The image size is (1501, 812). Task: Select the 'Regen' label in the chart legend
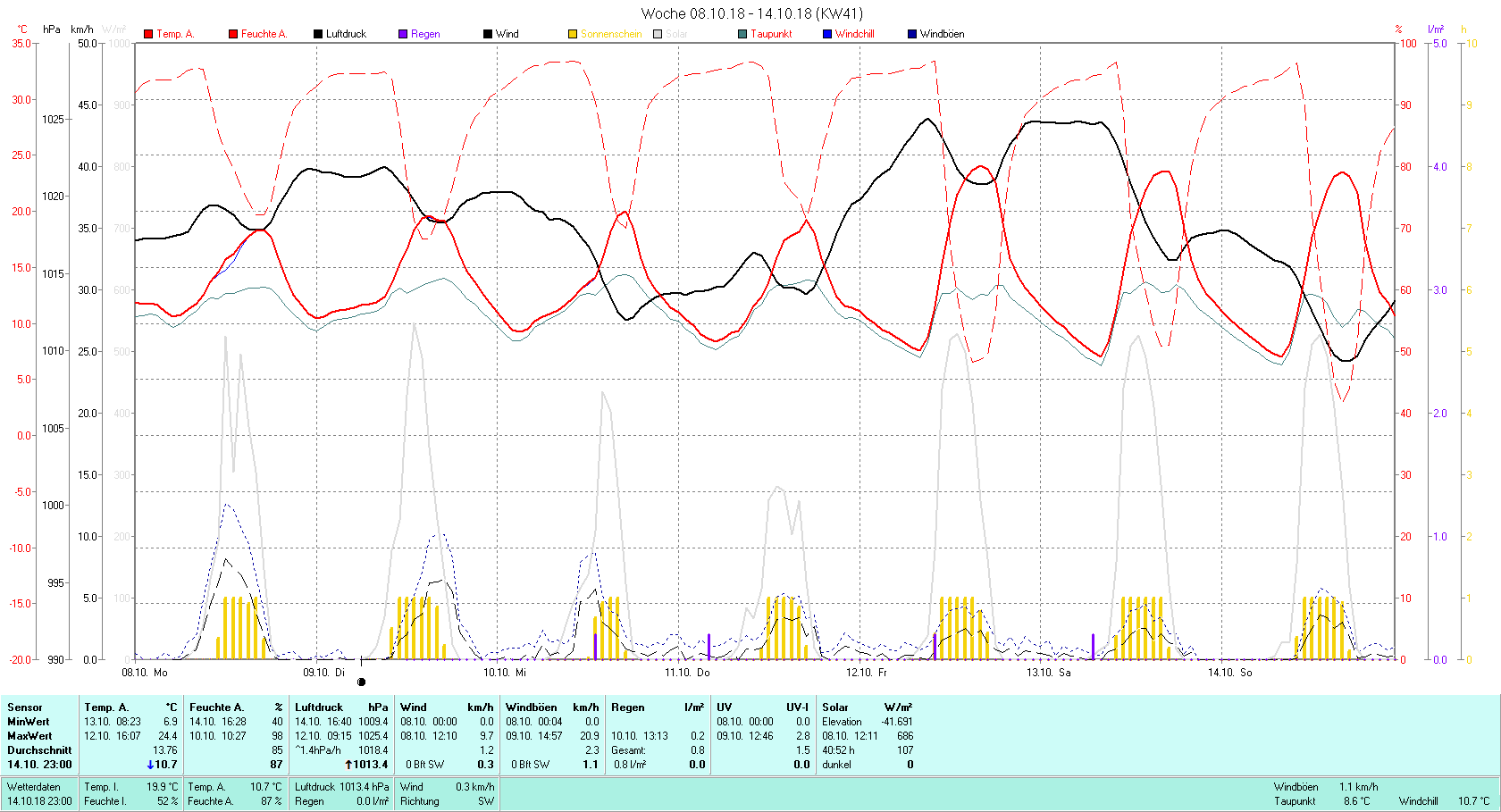425,34
